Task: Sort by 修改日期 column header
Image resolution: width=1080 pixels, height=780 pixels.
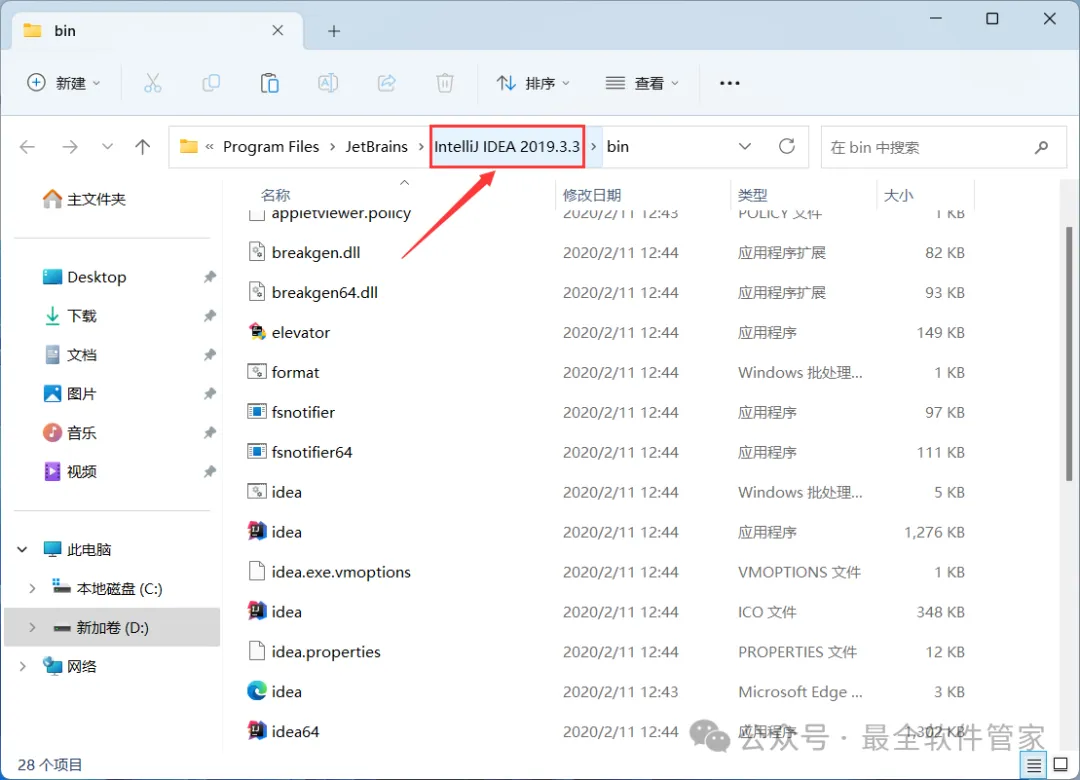Action: click(592, 195)
